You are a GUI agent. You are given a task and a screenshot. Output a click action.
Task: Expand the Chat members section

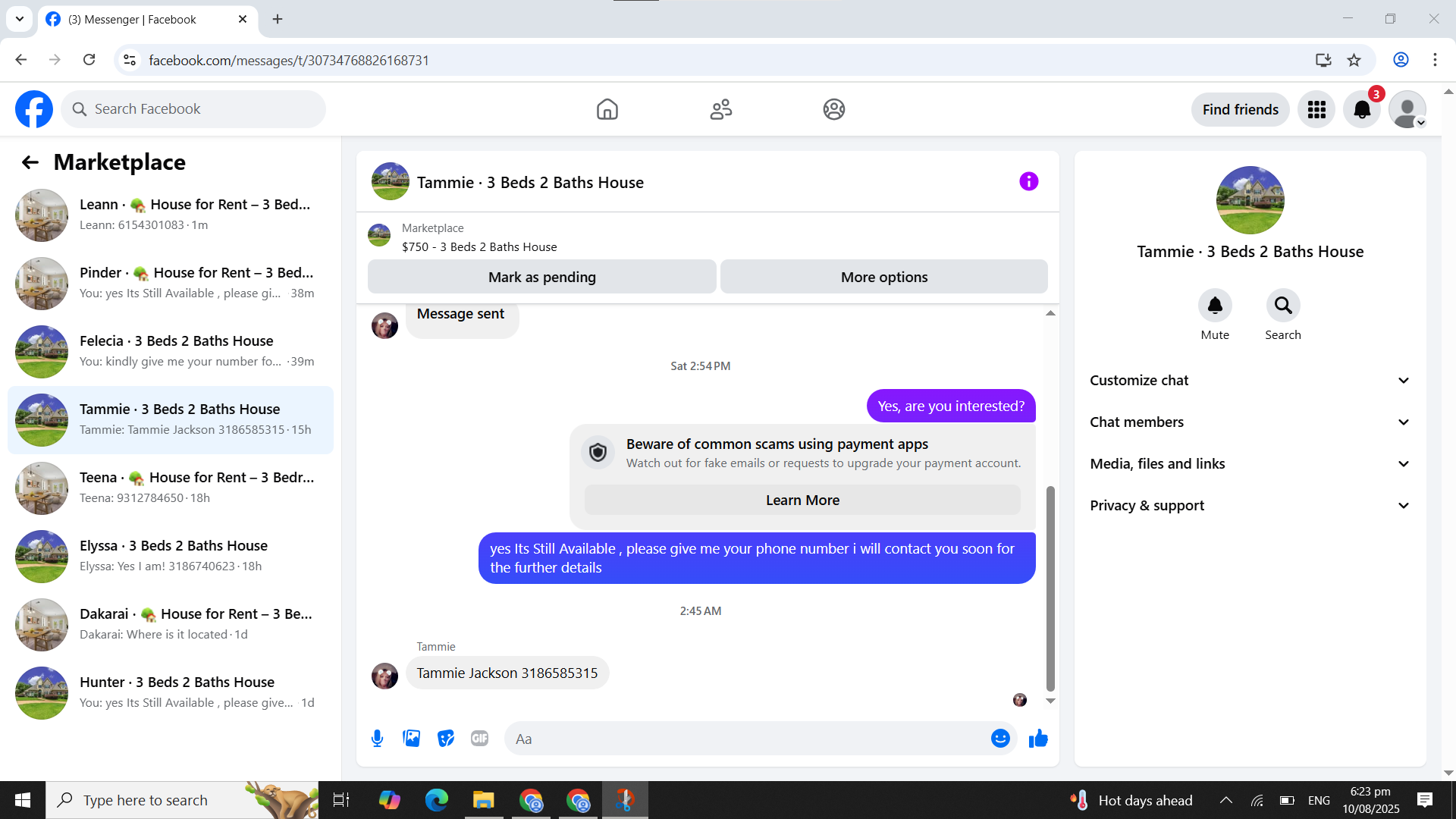[x=1250, y=422]
